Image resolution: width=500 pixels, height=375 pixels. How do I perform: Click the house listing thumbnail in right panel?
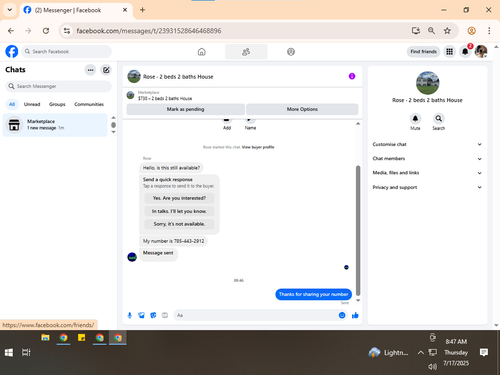427,83
